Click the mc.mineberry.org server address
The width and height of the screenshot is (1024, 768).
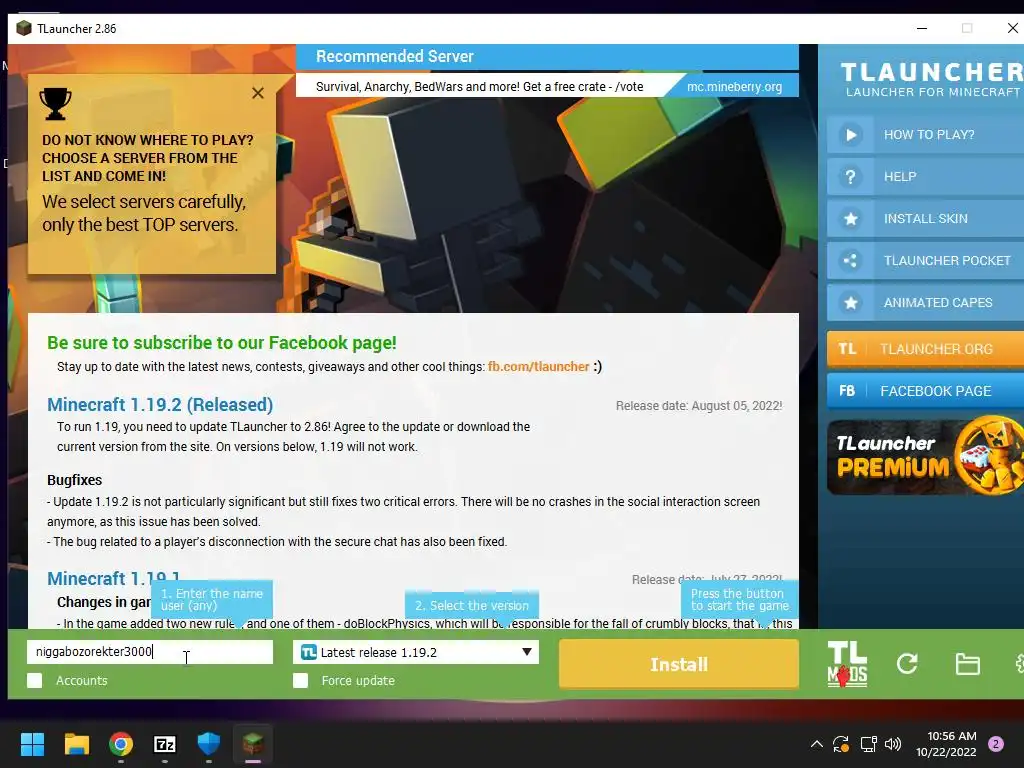pos(734,86)
